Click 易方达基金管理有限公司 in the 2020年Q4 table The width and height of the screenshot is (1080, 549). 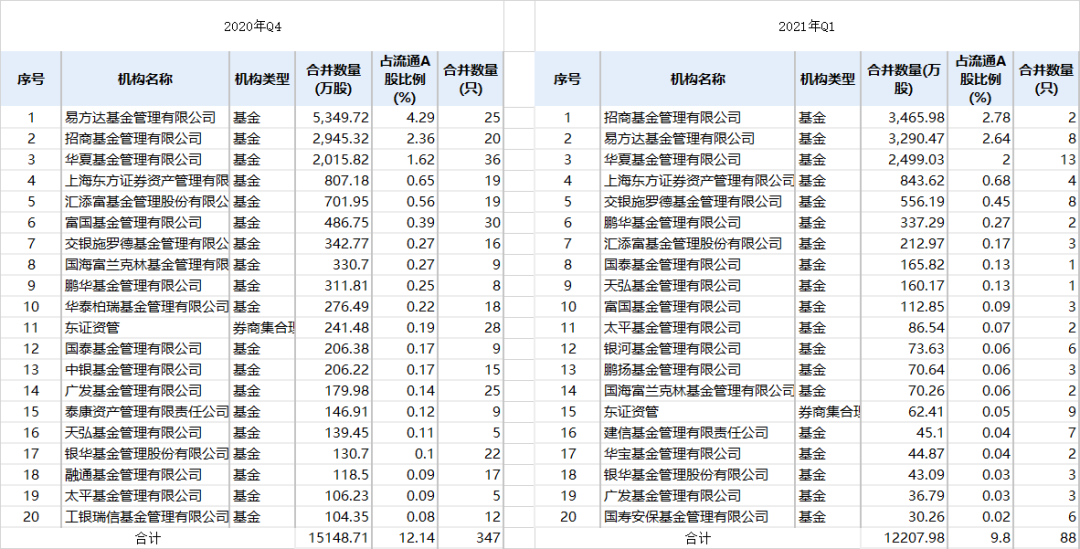(x=140, y=117)
